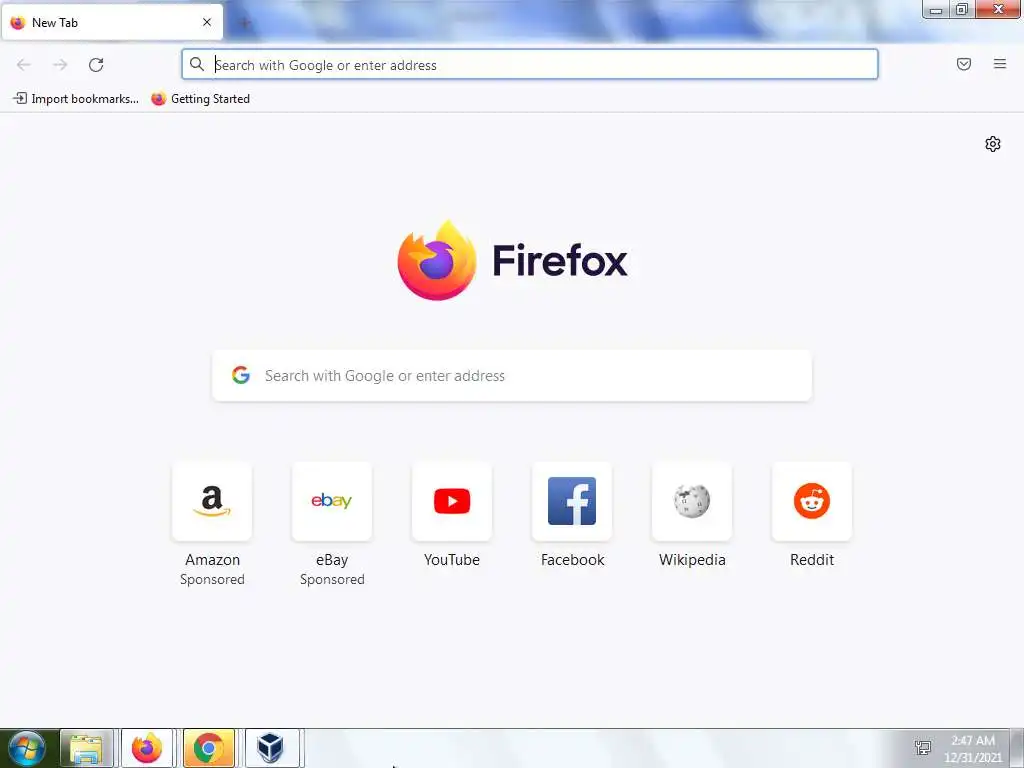This screenshot has height=768, width=1024.
Task: Open Getting Started bookmark
Action: [200, 99]
